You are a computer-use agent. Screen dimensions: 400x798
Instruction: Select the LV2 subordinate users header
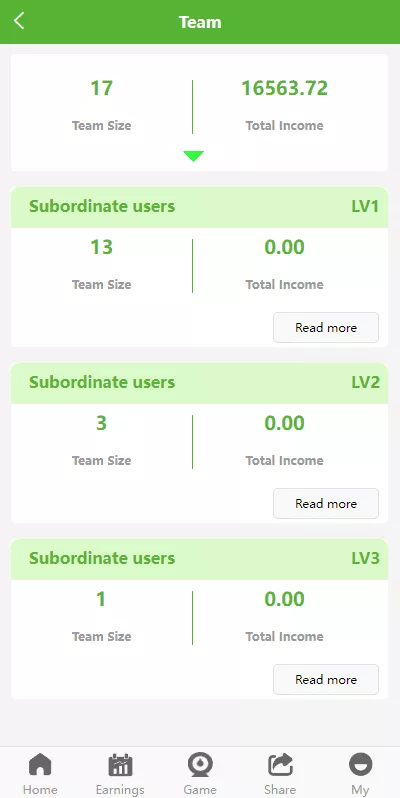(x=199, y=383)
